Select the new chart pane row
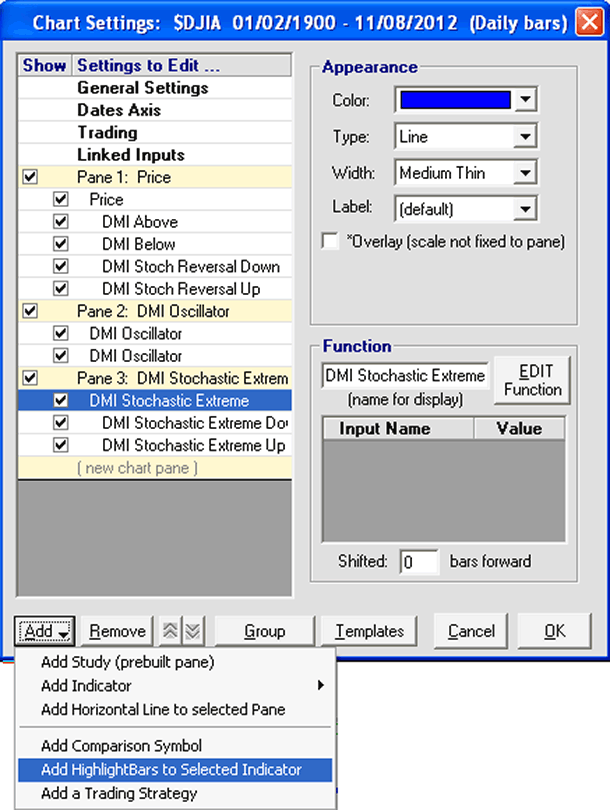The width and height of the screenshot is (610, 810). (140, 468)
